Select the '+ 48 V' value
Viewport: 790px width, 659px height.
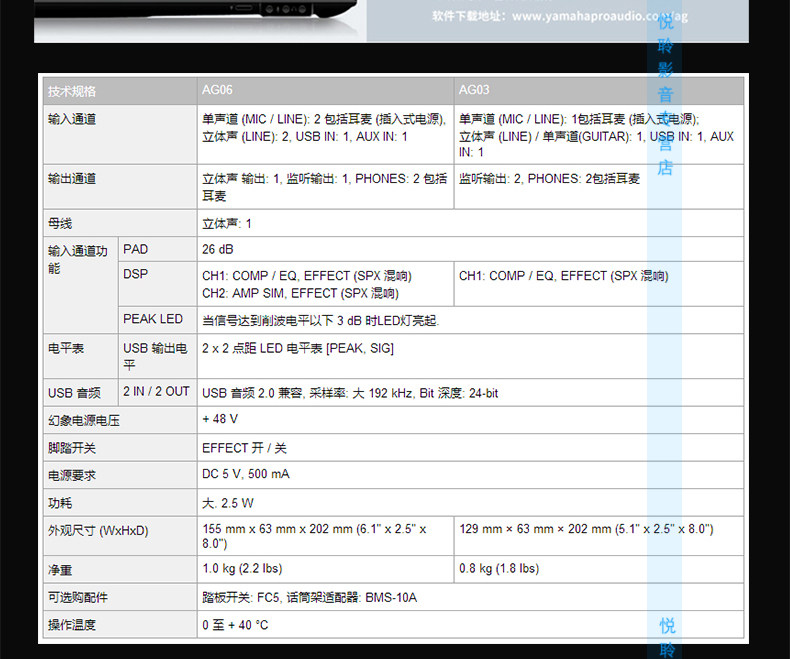[220, 419]
